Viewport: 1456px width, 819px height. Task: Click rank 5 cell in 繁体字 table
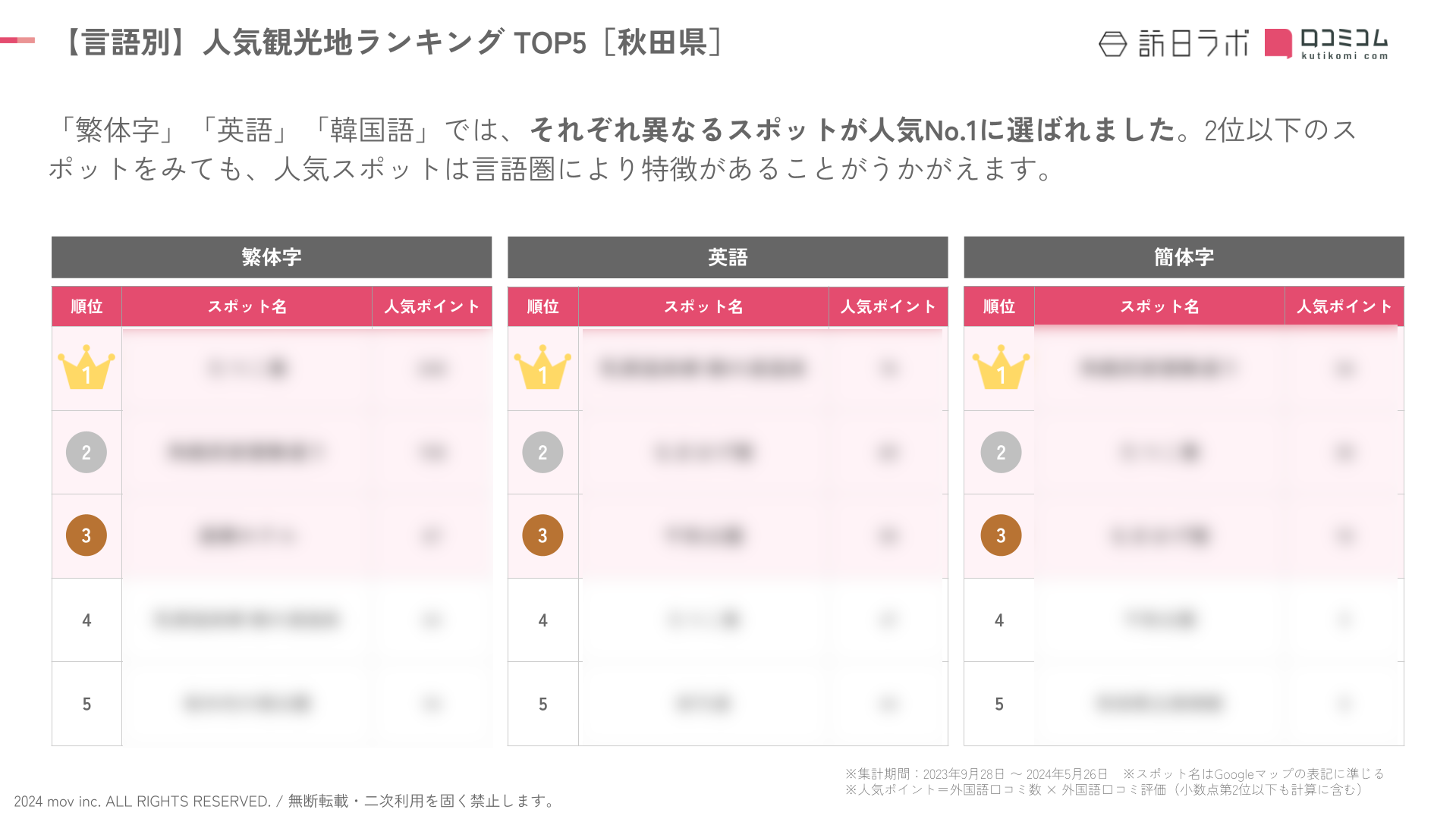click(x=86, y=704)
